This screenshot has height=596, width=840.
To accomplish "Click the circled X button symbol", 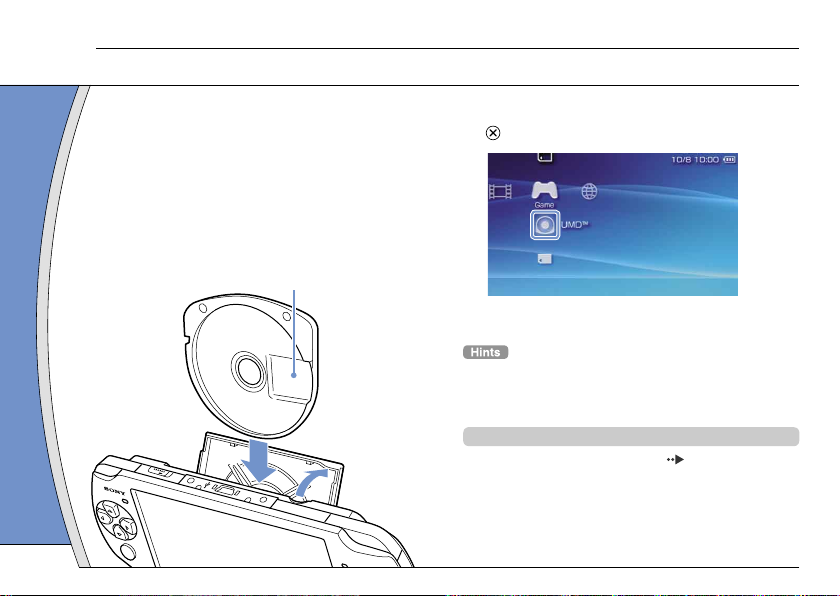I will click(493, 133).
